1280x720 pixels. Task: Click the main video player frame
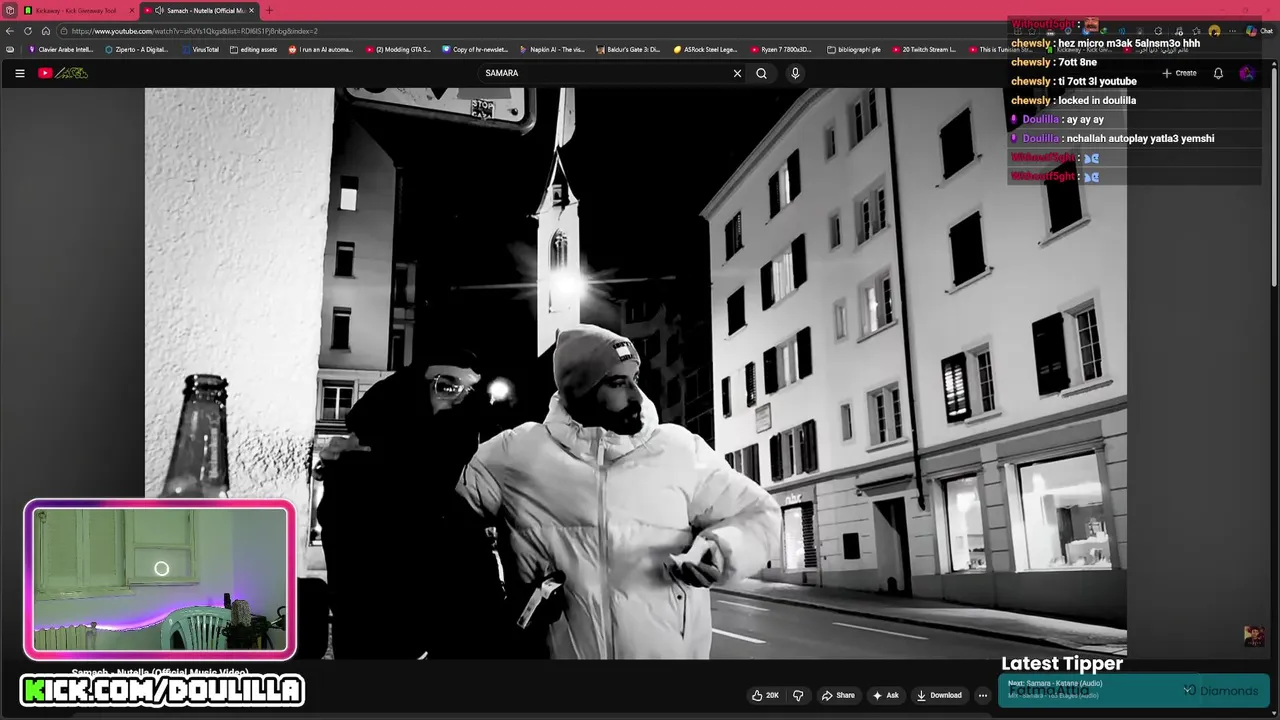[x=635, y=373]
